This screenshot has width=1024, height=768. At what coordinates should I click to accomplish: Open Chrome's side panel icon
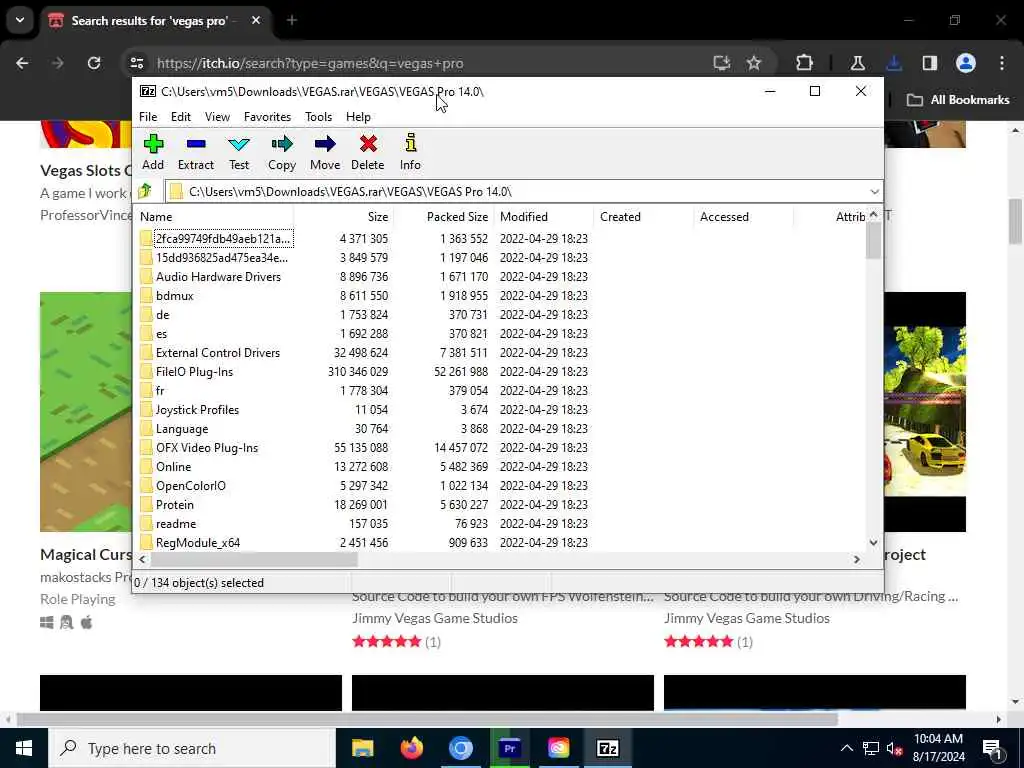tap(929, 63)
